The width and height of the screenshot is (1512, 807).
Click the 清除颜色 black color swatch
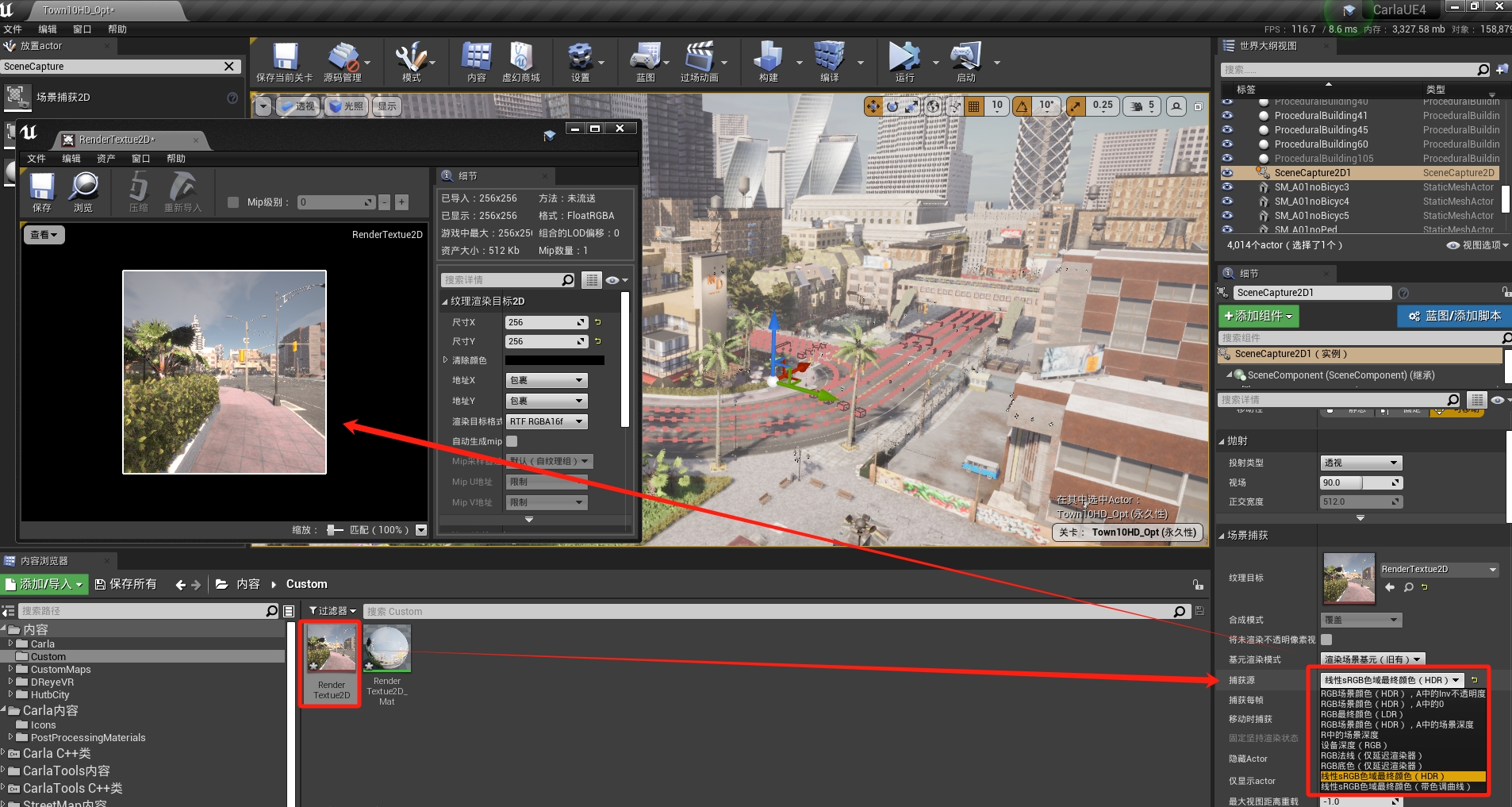(555, 360)
